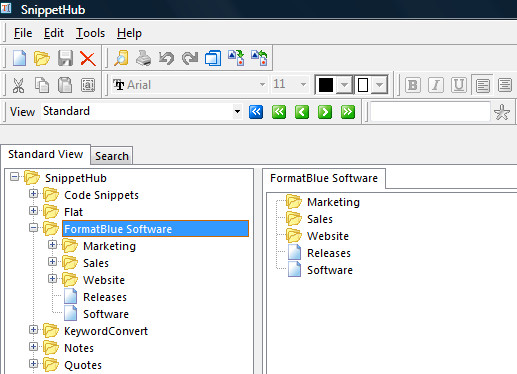517x374 pixels.
Task: Click the last toolbar icon with curved arrow
Action: click(259, 58)
